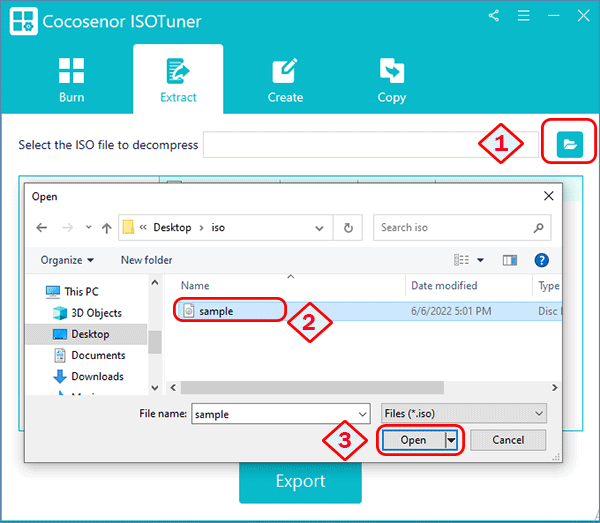Click the share icon in title bar
Image resolution: width=600 pixels, height=523 pixels.
(494, 16)
